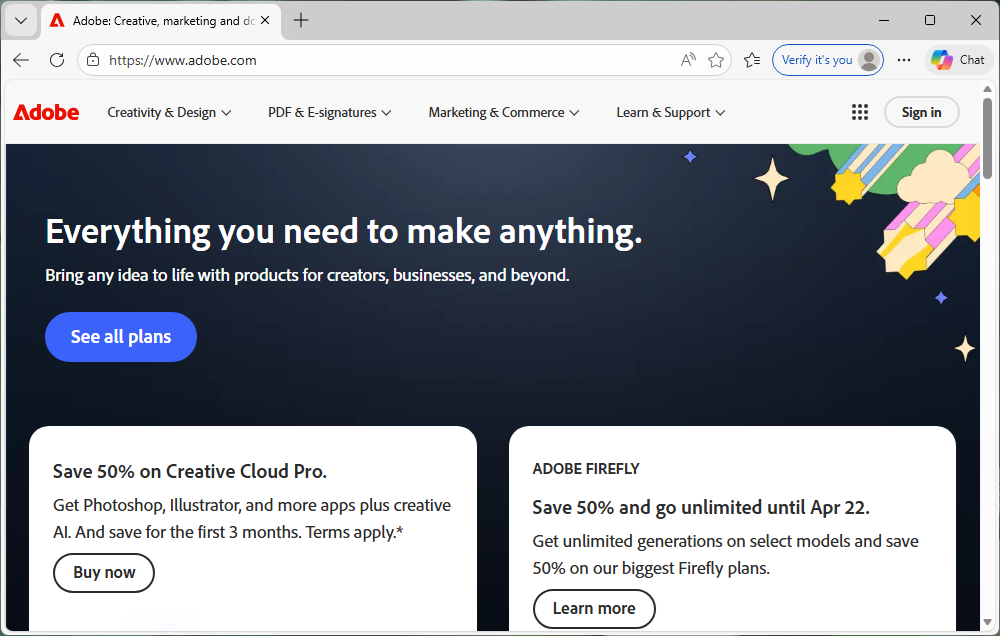Open the Adobe apps grid icon
Screen dimensions: 1000x636
(859, 112)
